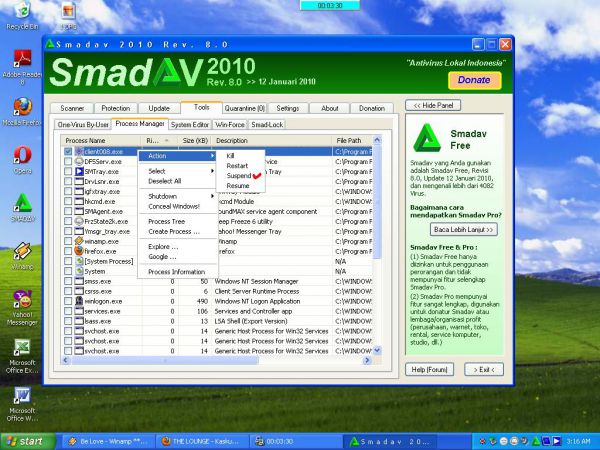Expand the Shutdown submenu
Screen dimensions: 600x450
point(178,196)
